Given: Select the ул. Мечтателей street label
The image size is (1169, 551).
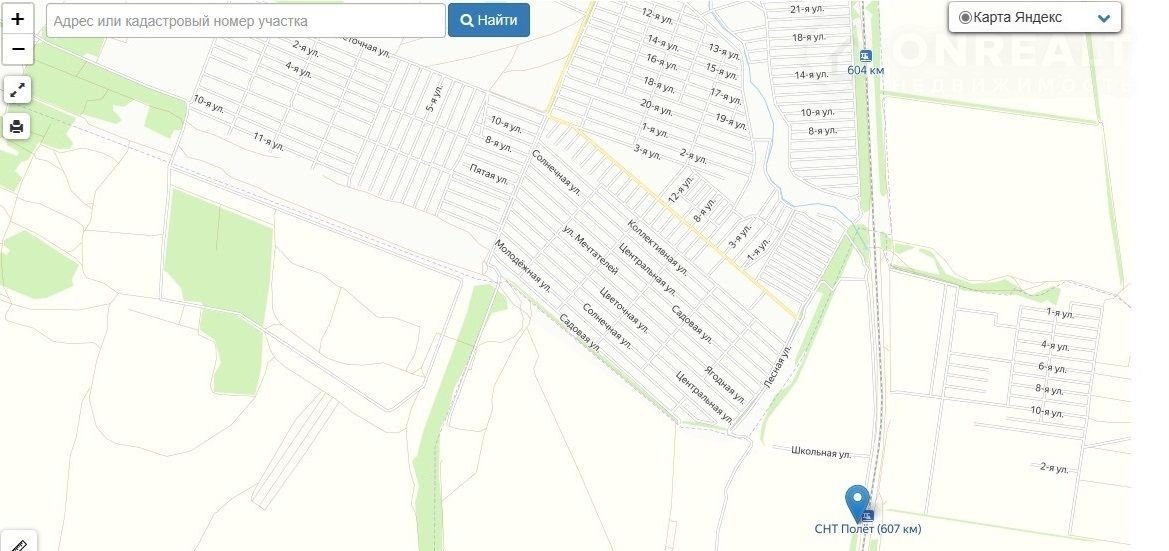Looking at the screenshot, I should point(590,250).
